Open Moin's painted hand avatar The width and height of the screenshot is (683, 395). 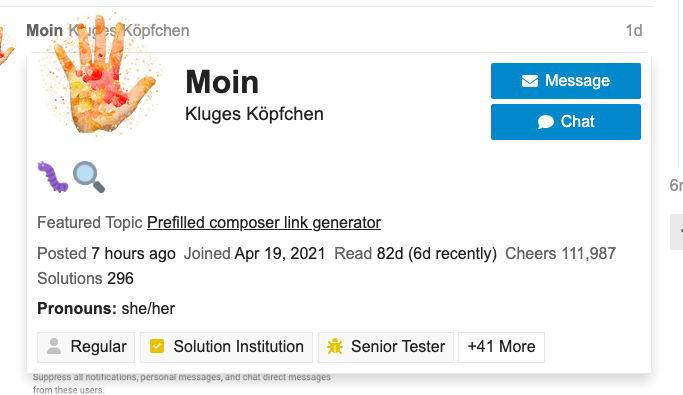coord(101,75)
